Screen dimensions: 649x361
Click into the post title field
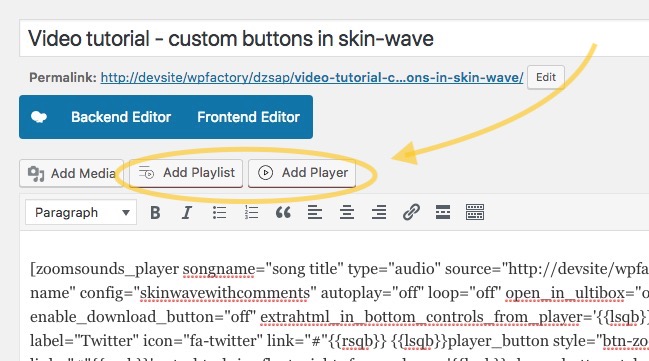[x=334, y=39]
